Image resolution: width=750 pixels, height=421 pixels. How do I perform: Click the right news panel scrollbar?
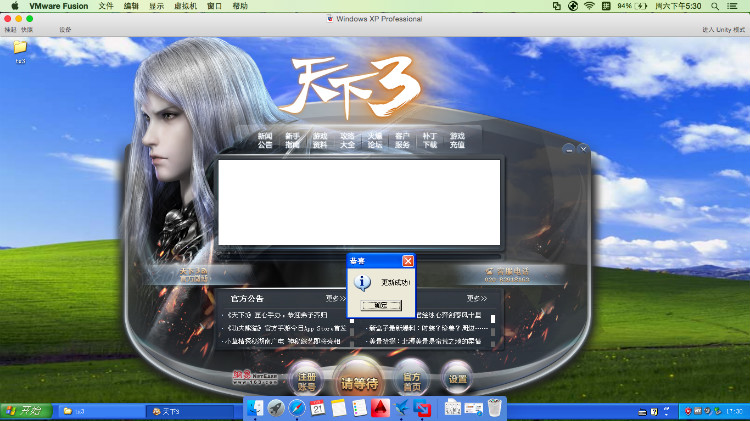click(x=493, y=329)
